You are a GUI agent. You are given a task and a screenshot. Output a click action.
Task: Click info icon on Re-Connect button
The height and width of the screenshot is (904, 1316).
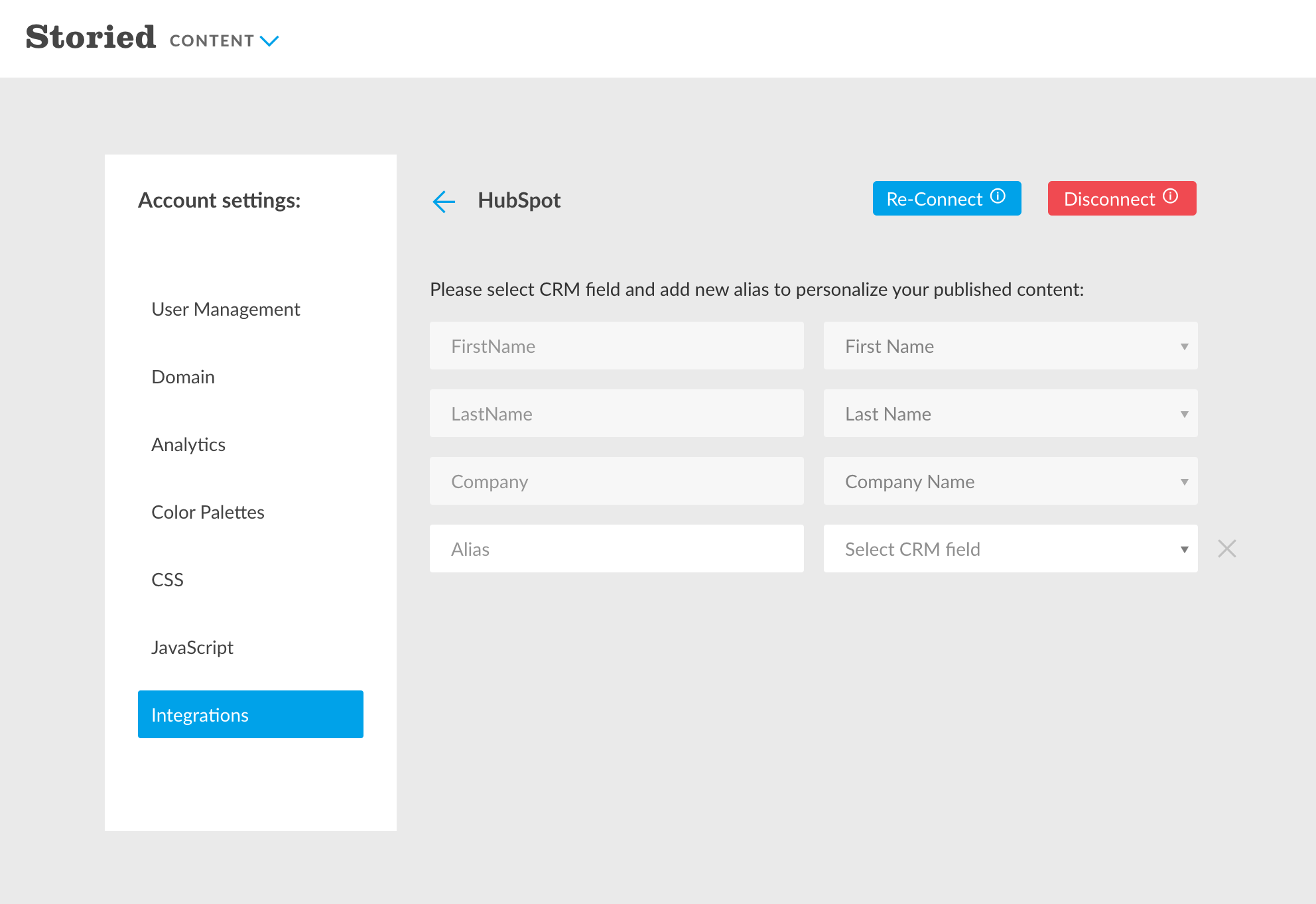(x=998, y=196)
